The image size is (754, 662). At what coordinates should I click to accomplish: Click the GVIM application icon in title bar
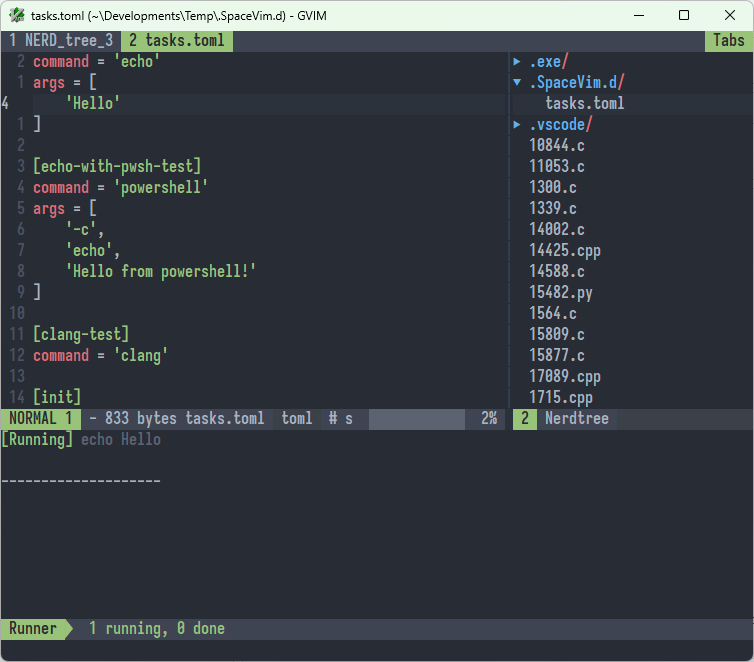click(17, 15)
